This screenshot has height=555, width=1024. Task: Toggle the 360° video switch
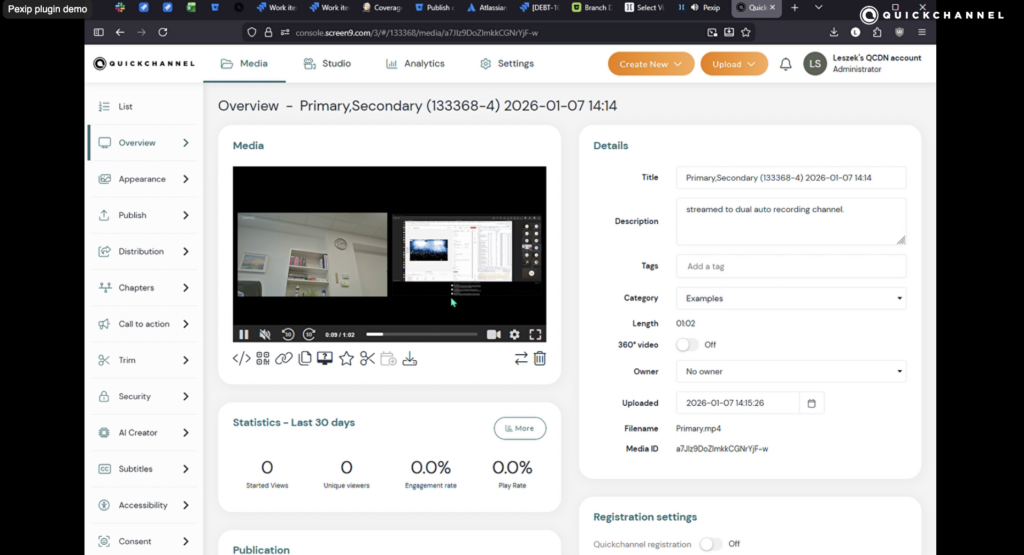coord(687,344)
